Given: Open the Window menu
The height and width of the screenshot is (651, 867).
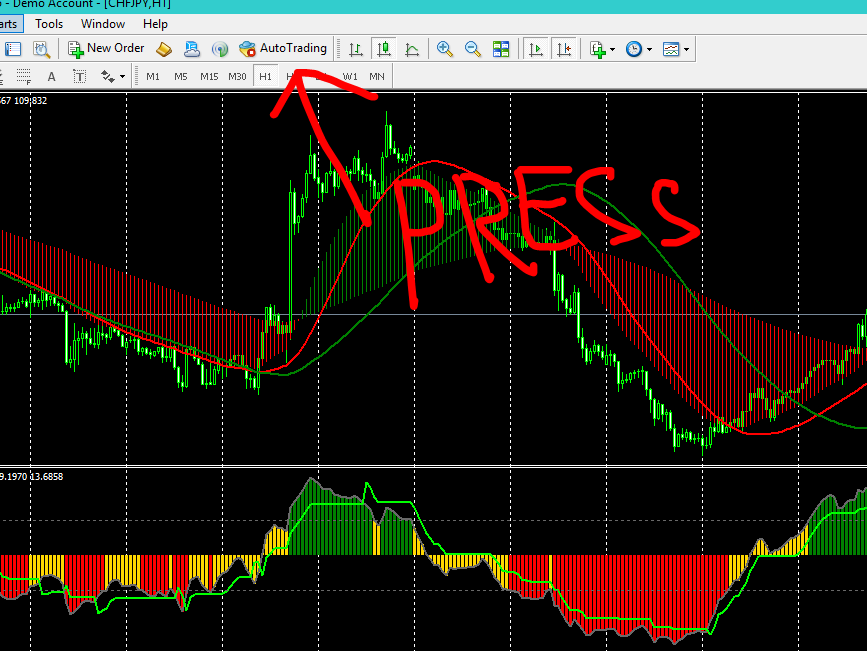Looking at the screenshot, I should (x=103, y=24).
